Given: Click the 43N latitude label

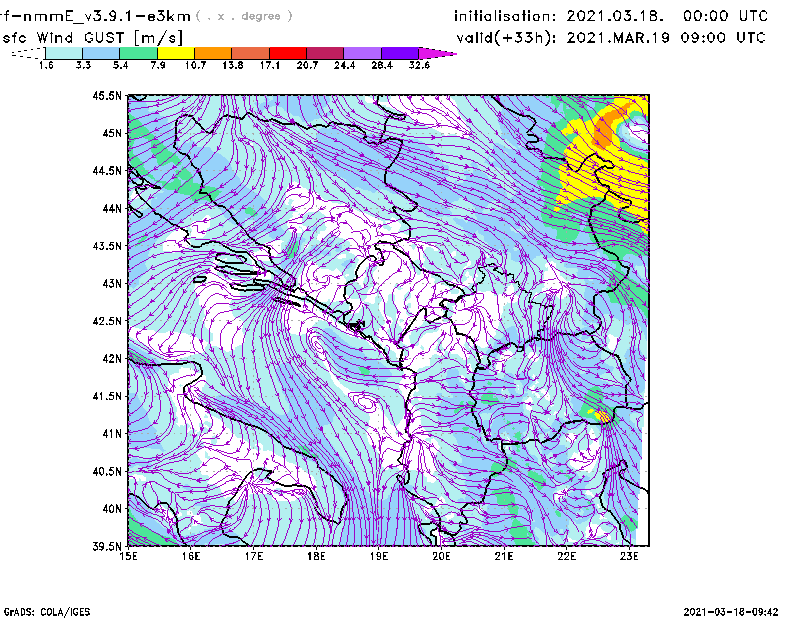Looking at the screenshot, I should click(112, 283).
